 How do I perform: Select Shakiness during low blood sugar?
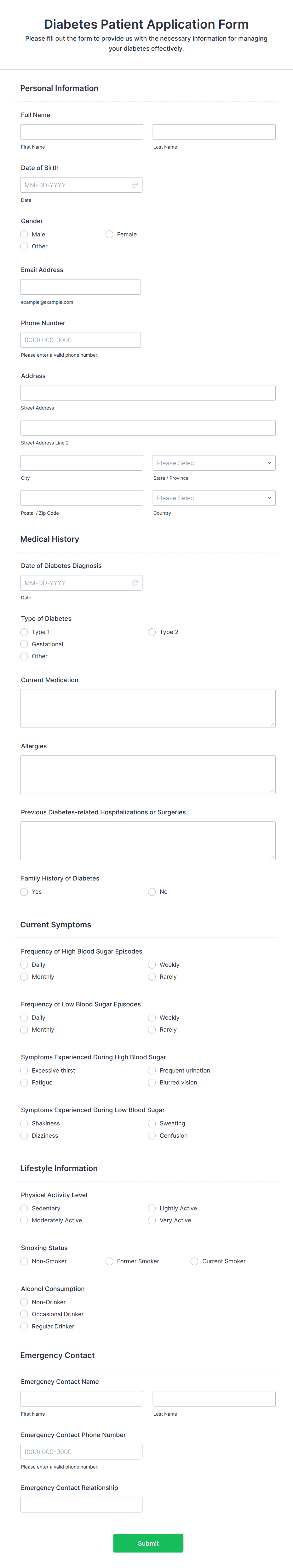(x=24, y=1123)
